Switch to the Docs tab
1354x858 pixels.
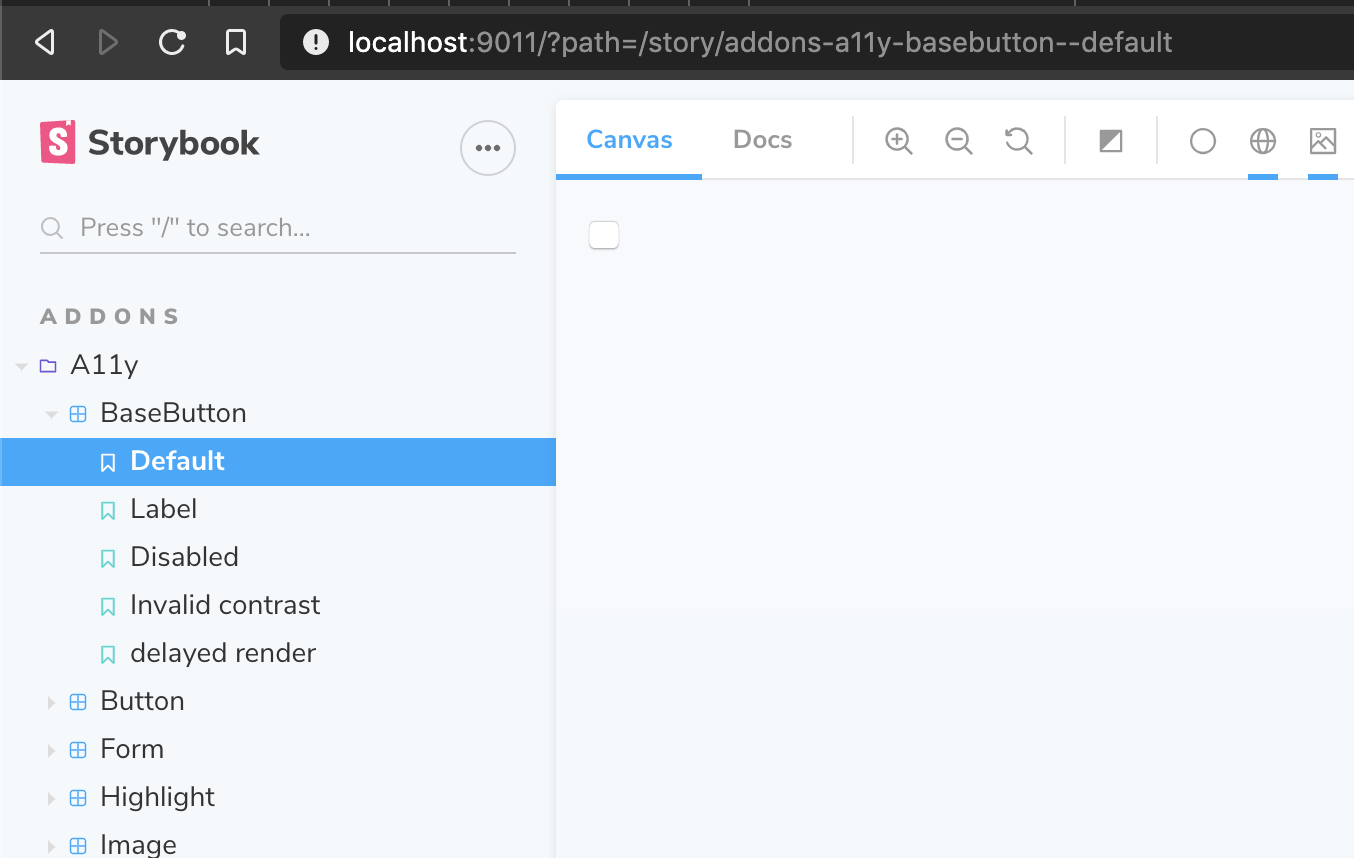pyautogui.click(x=762, y=140)
